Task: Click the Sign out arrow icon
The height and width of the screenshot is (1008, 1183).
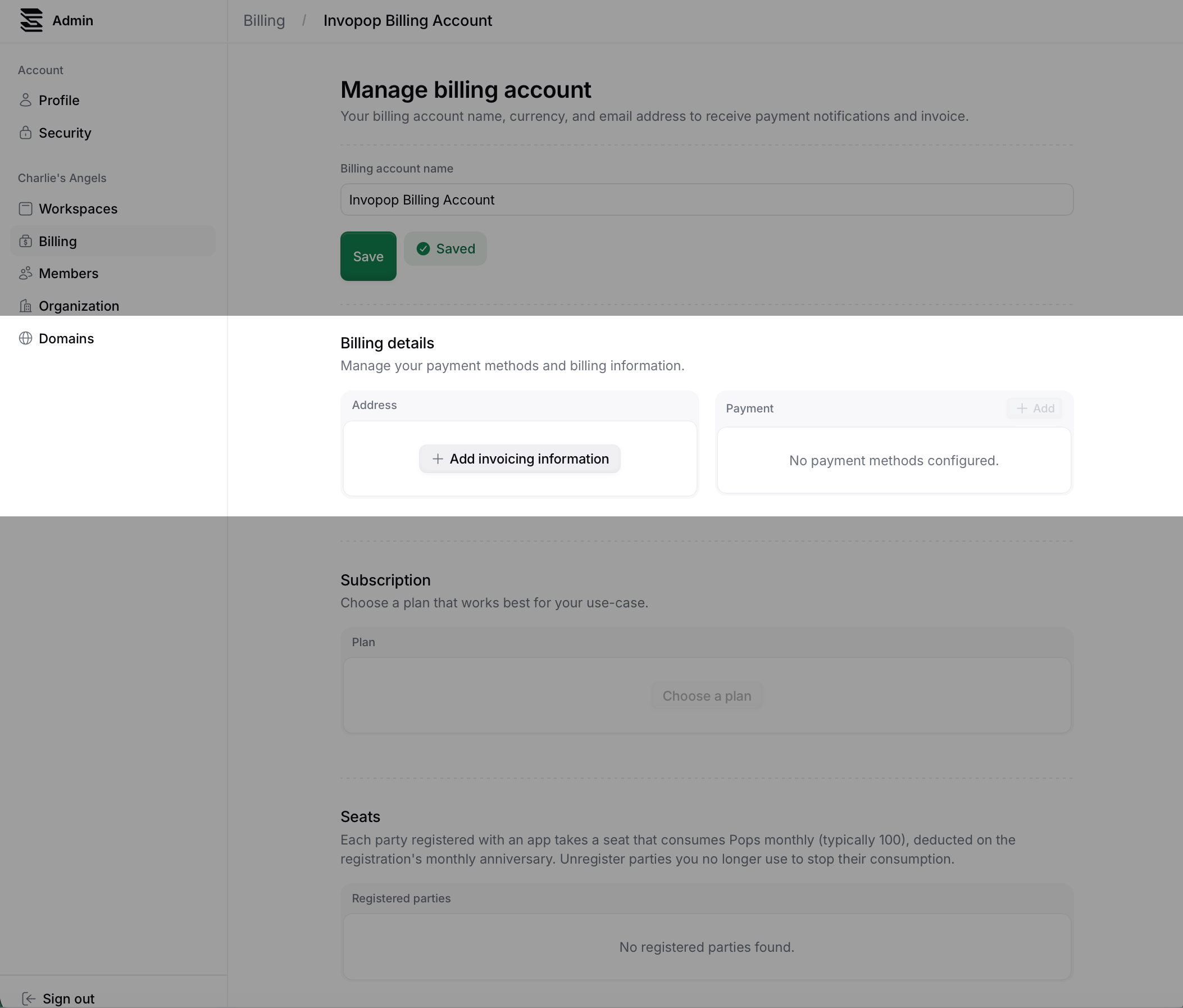Action: (x=29, y=998)
